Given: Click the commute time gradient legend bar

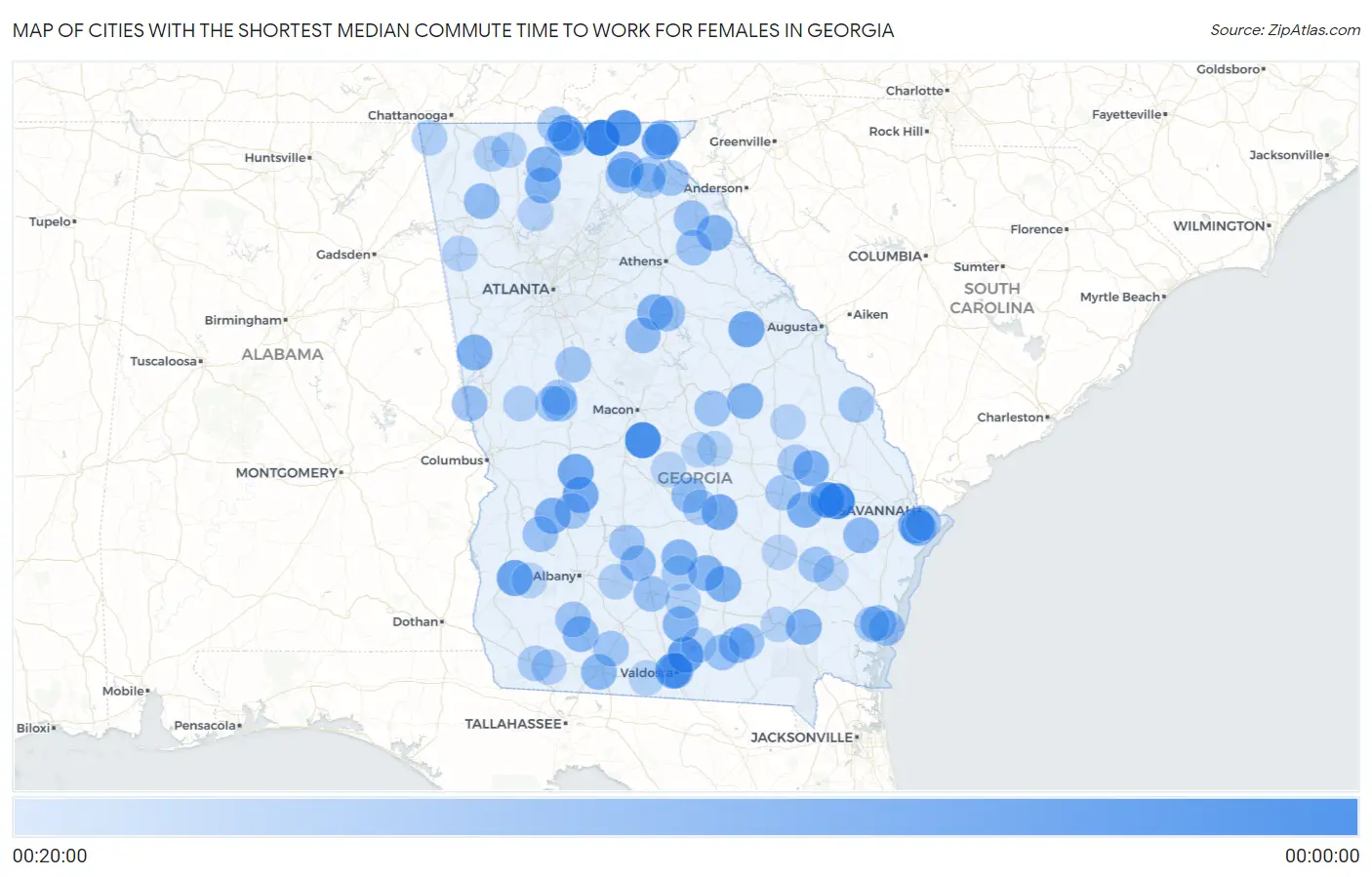Looking at the screenshot, I should [685, 817].
